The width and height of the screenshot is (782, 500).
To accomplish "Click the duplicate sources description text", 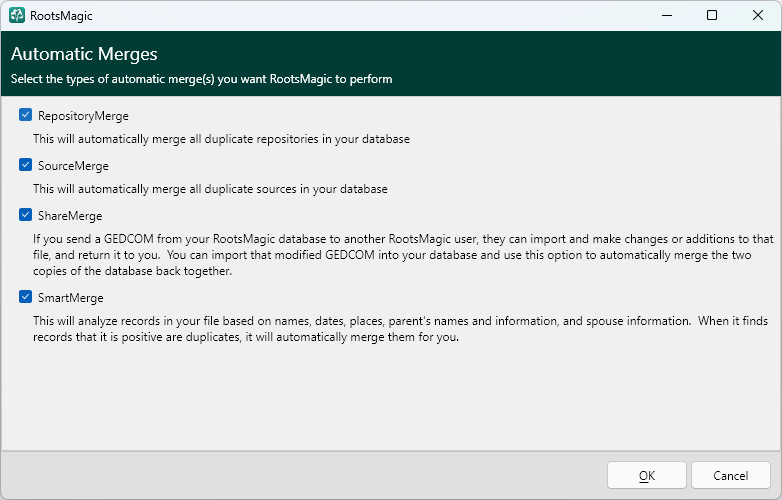I will pyautogui.click(x=210, y=189).
